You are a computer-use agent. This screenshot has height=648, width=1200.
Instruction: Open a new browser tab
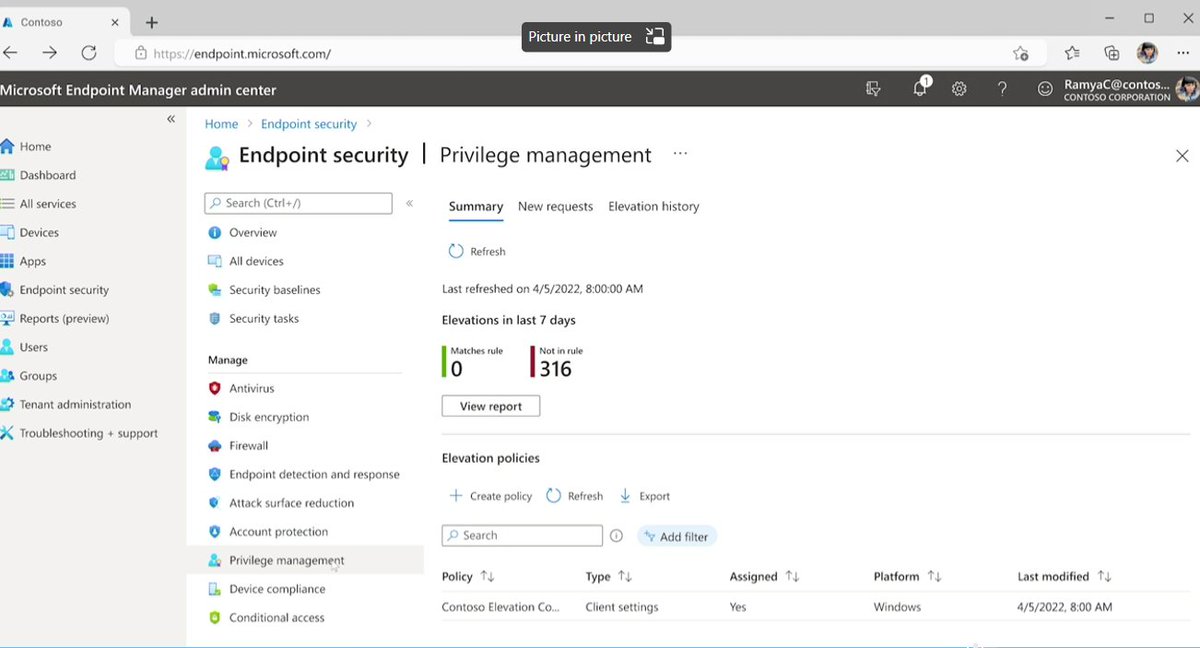pyautogui.click(x=152, y=22)
